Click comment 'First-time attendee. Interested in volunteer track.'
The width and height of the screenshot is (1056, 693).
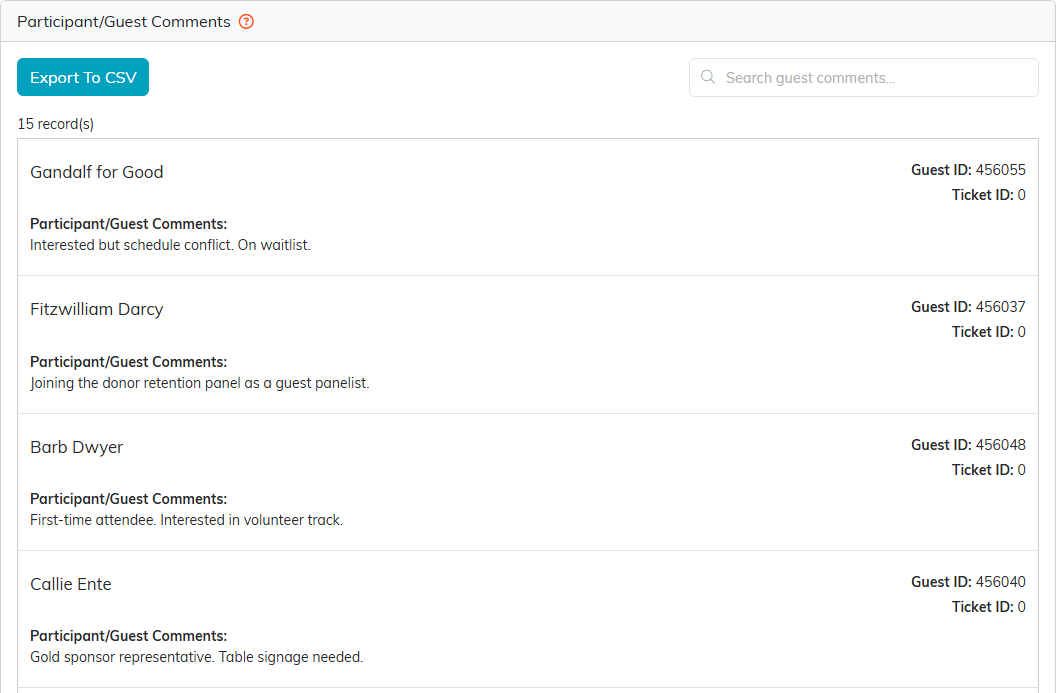[187, 520]
